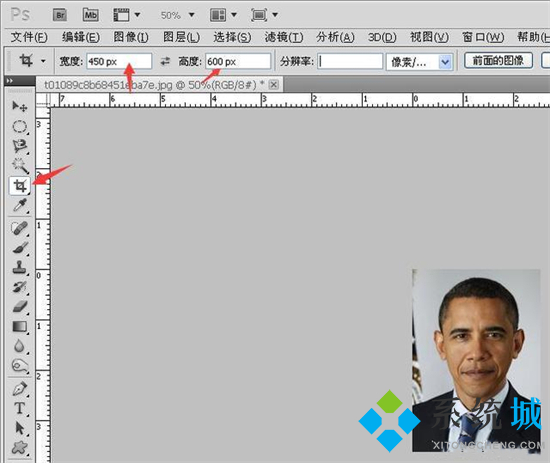Screen dimensions: 550x463
Task: Select the Move tool
Action: (20, 106)
